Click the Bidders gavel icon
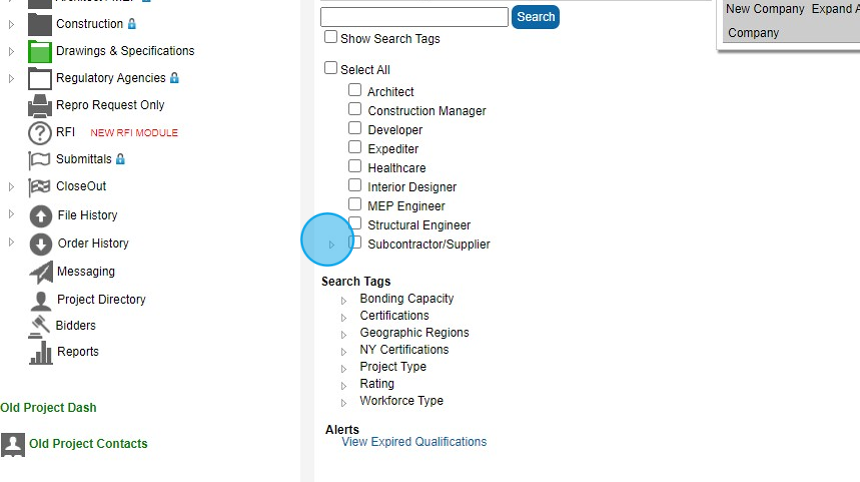Screen dimensions: 860x482 pos(40,326)
